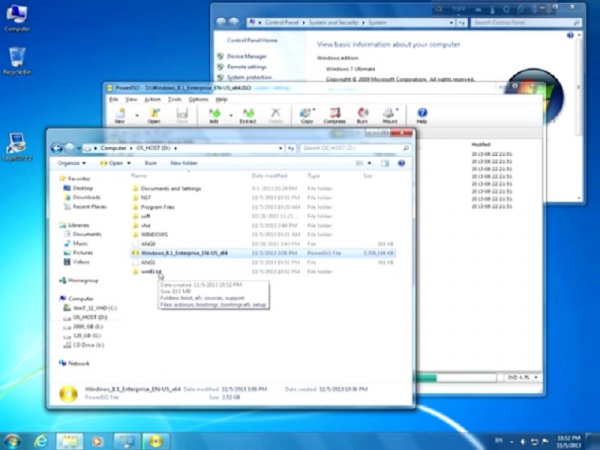
Task: Click Explorer back navigation arrow
Action: [57, 148]
